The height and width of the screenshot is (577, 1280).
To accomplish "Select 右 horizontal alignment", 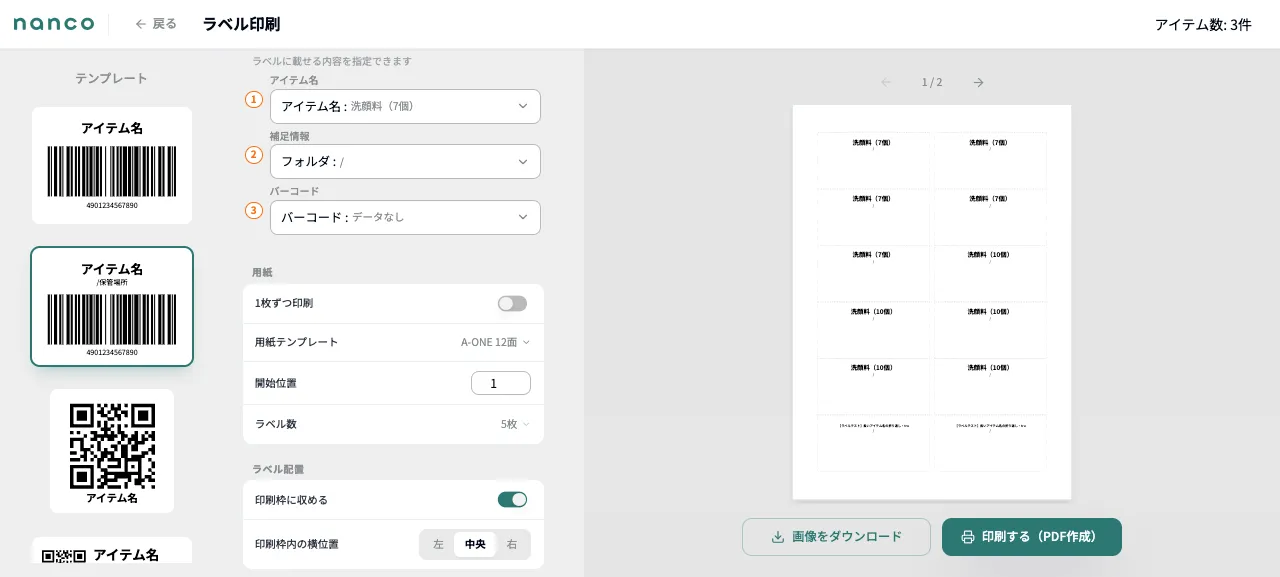I will (512, 544).
